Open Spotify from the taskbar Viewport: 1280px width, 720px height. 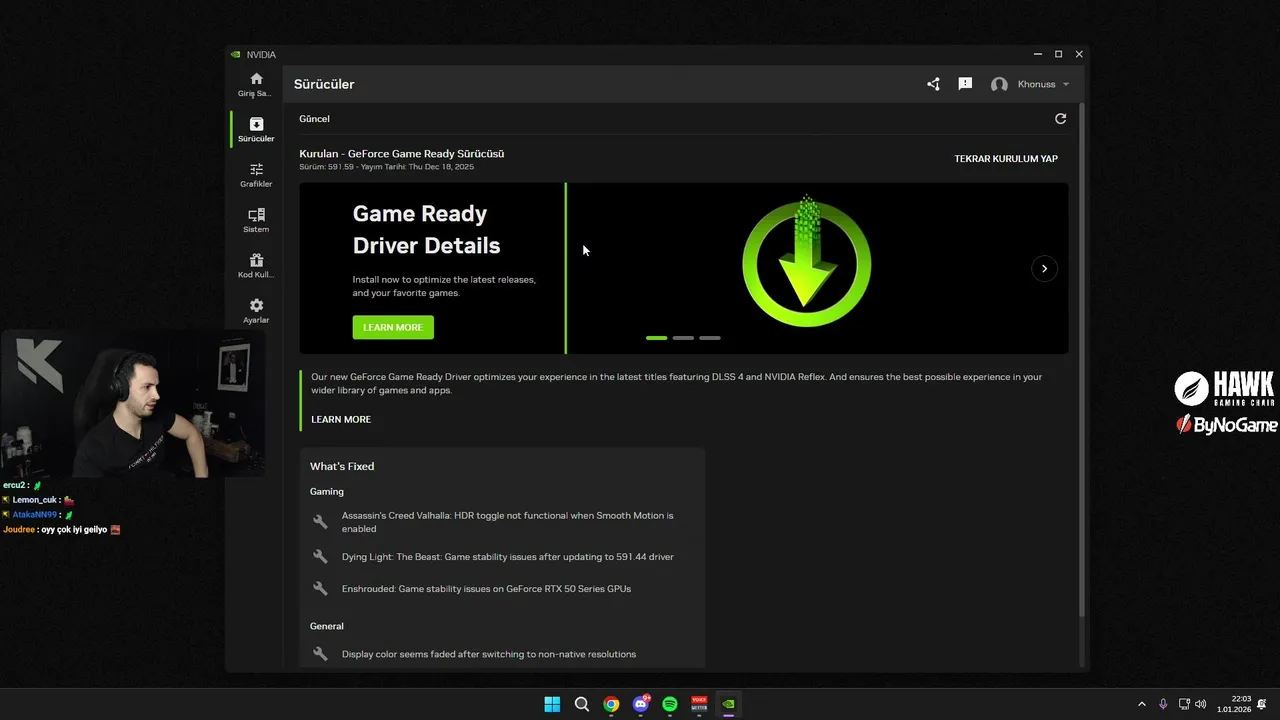[670, 704]
